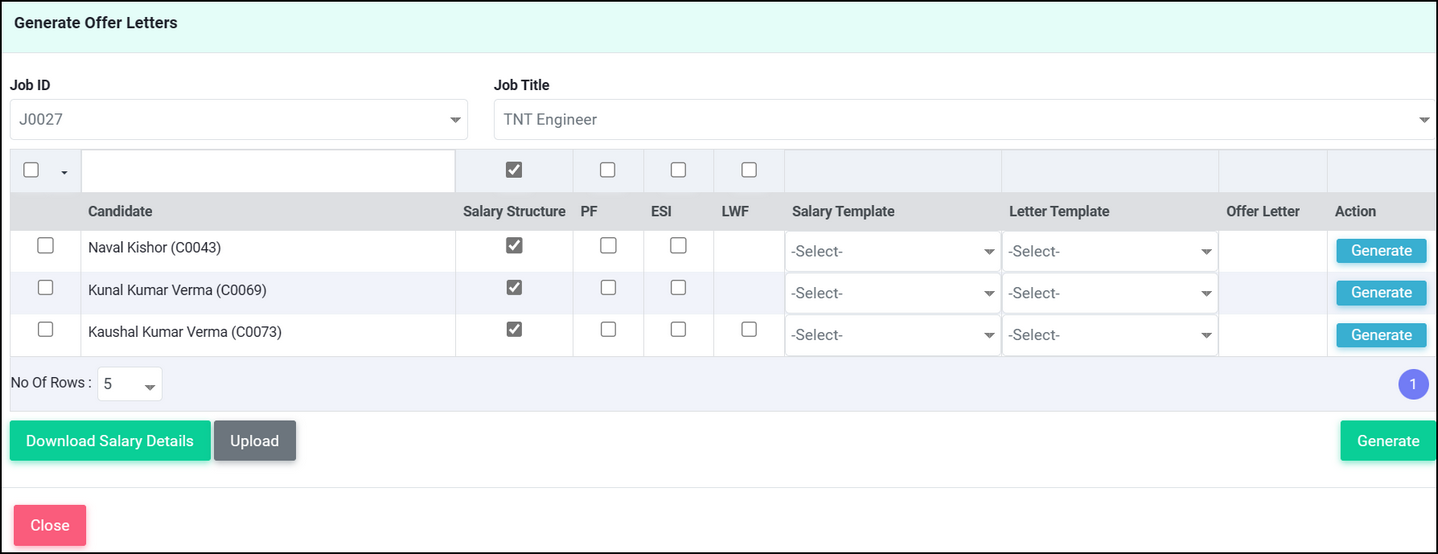Tick the select-all candidates checkbox in the header
Screen dimensions: 1438x554
(31, 170)
